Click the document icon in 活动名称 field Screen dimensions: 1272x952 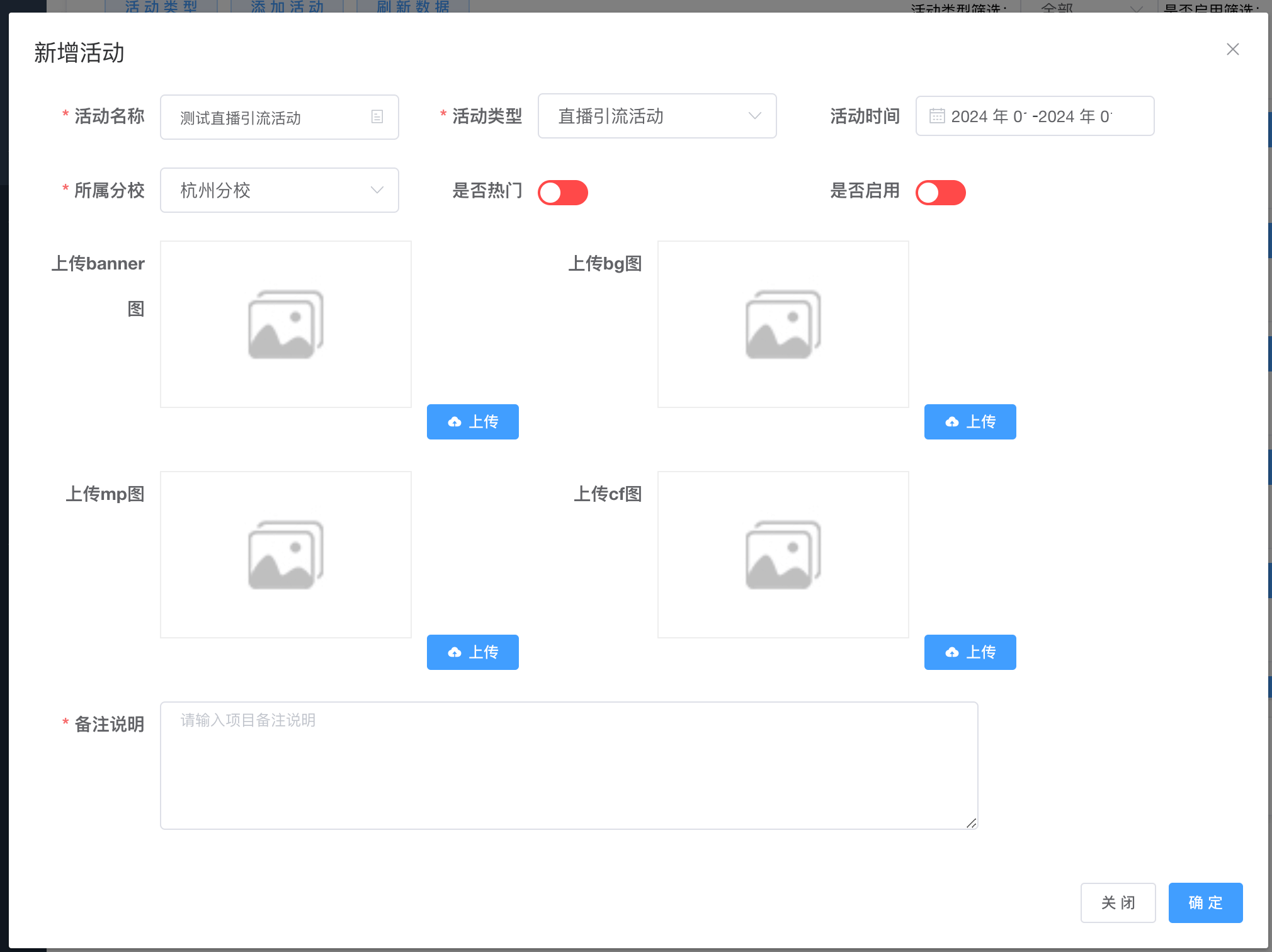click(377, 116)
